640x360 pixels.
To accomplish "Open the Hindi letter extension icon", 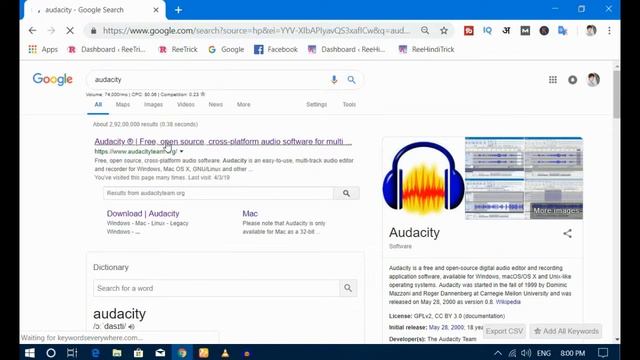I will (506, 31).
